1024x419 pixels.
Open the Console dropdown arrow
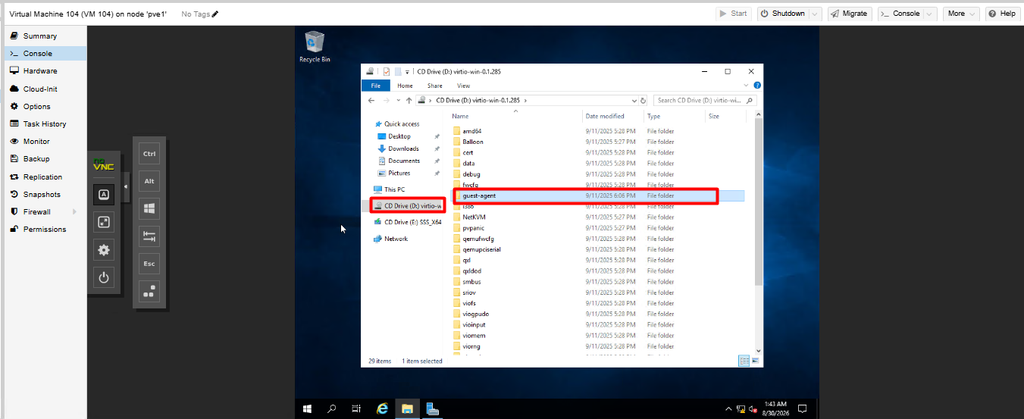pyautogui.click(x=931, y=14)
